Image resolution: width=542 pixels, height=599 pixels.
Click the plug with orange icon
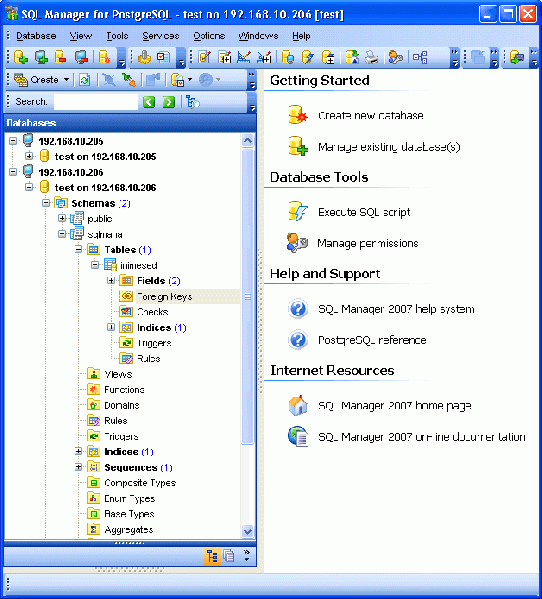tap(129, 80)
